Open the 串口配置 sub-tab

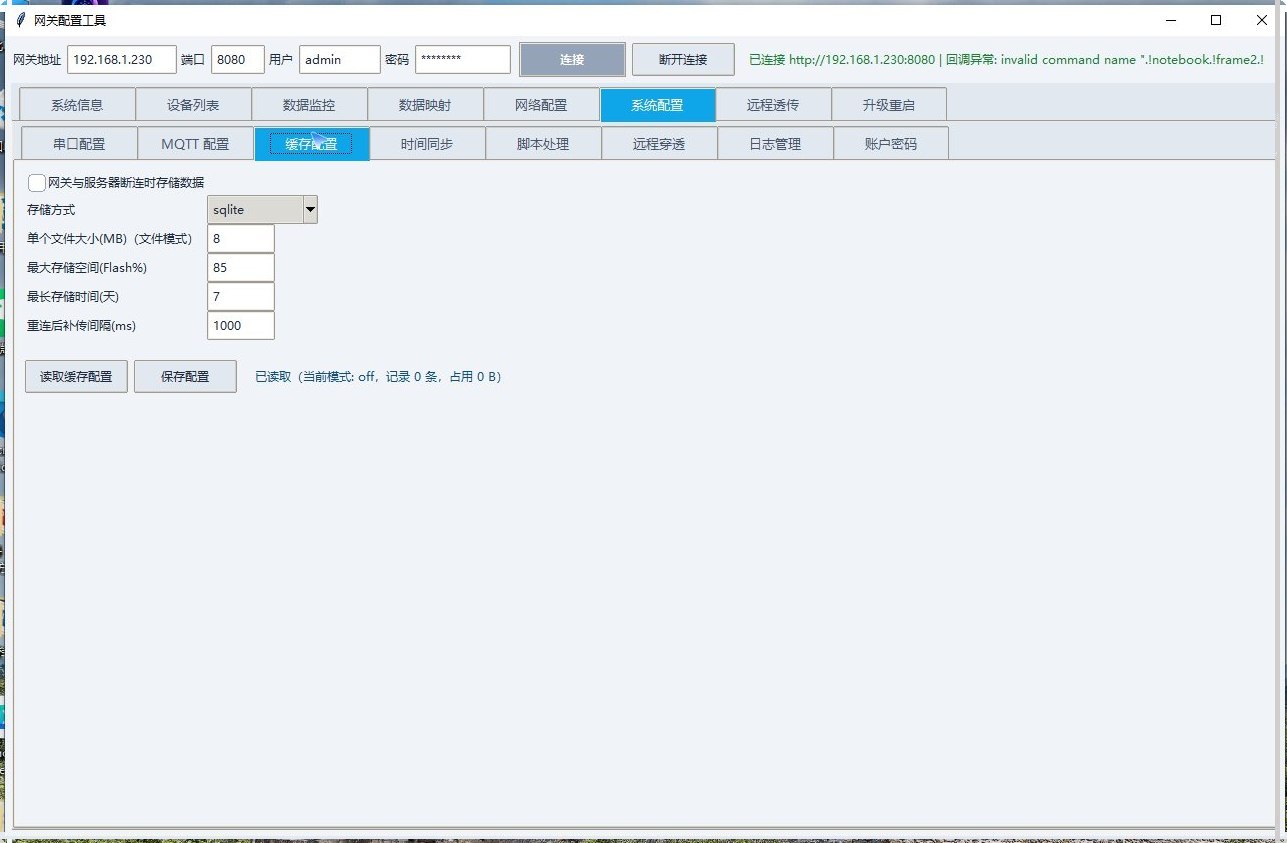click(x=79, y=144)
